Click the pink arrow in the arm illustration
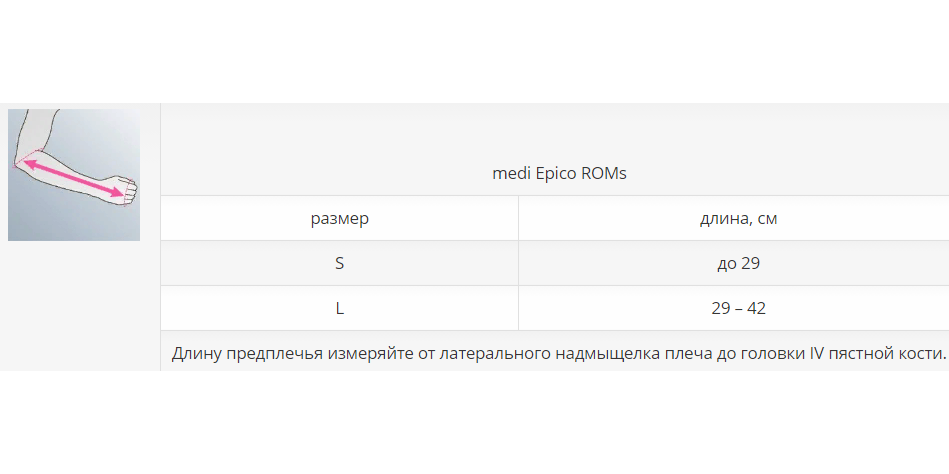The image size is (949, 474). point(75,174)
